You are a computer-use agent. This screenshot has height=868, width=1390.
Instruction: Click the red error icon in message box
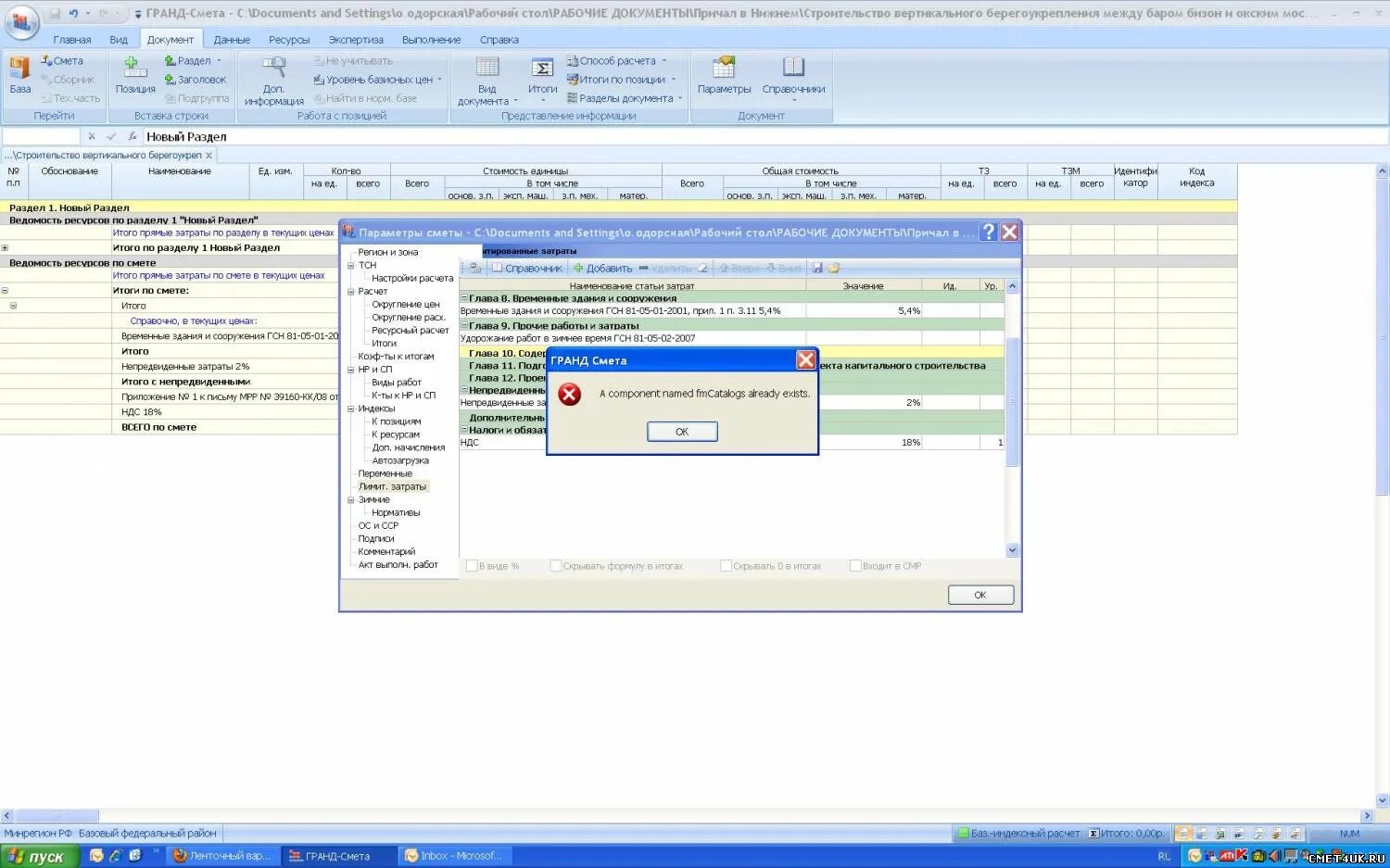pos(570,395)
